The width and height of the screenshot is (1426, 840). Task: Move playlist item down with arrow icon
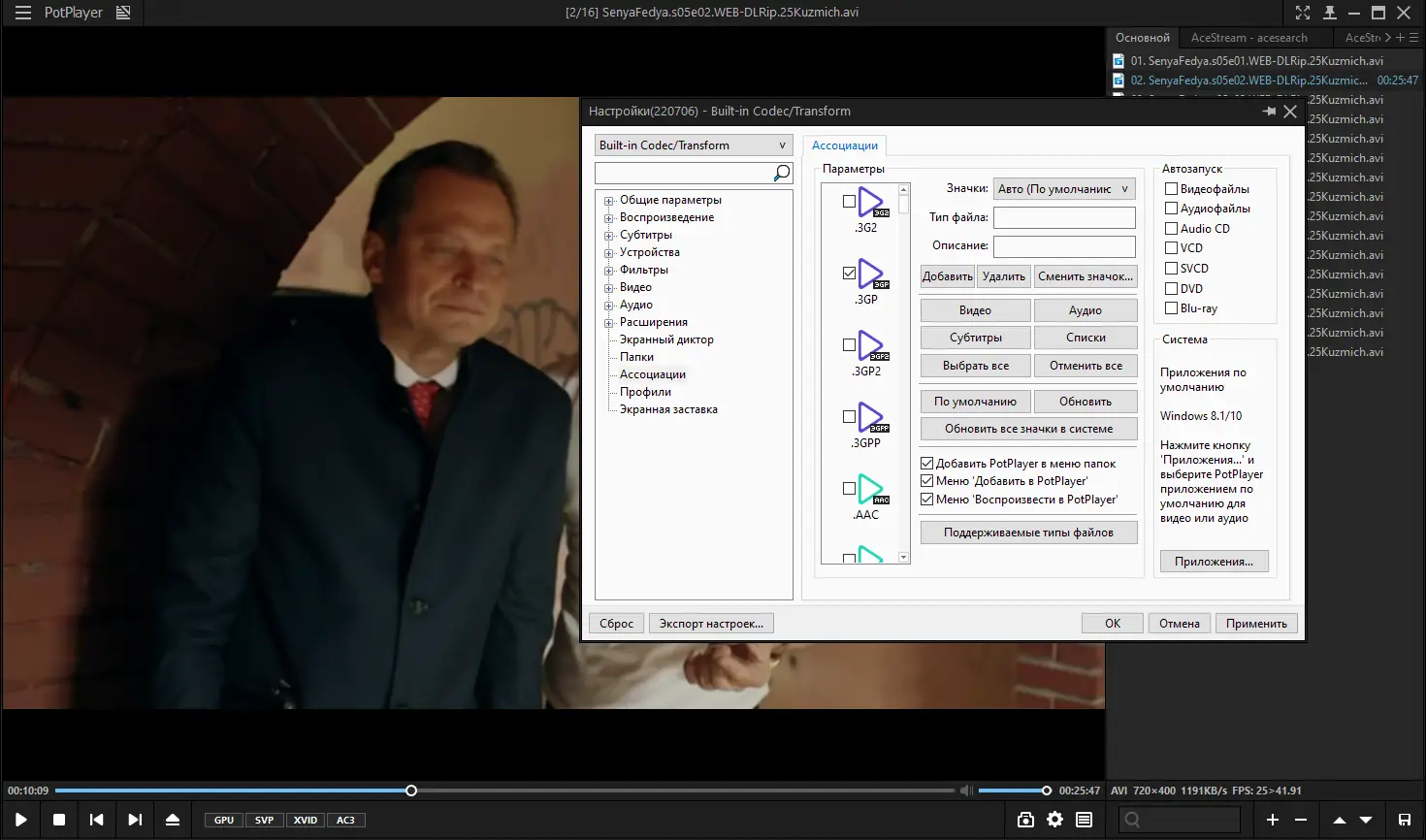coord(1366,820)
